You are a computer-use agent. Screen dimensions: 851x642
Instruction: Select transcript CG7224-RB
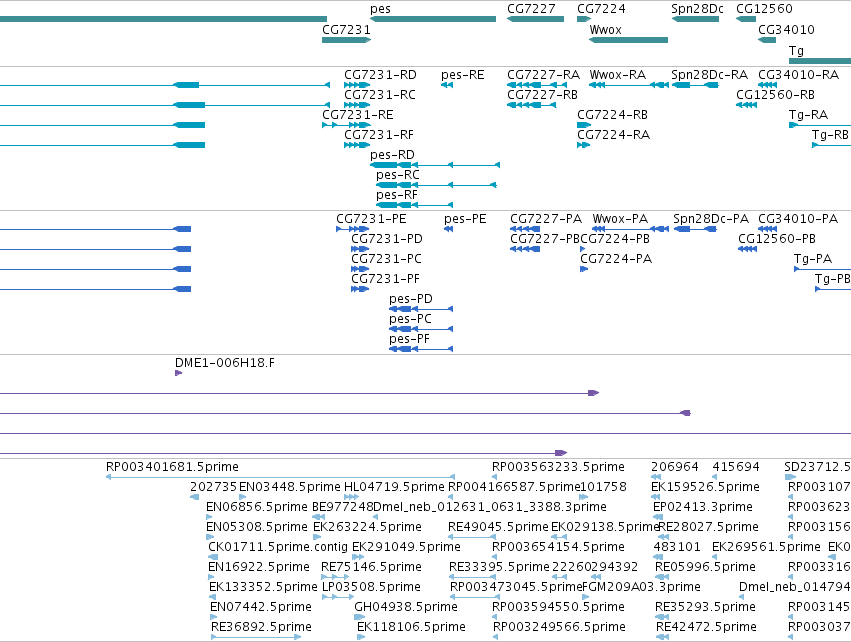[613, 115]
